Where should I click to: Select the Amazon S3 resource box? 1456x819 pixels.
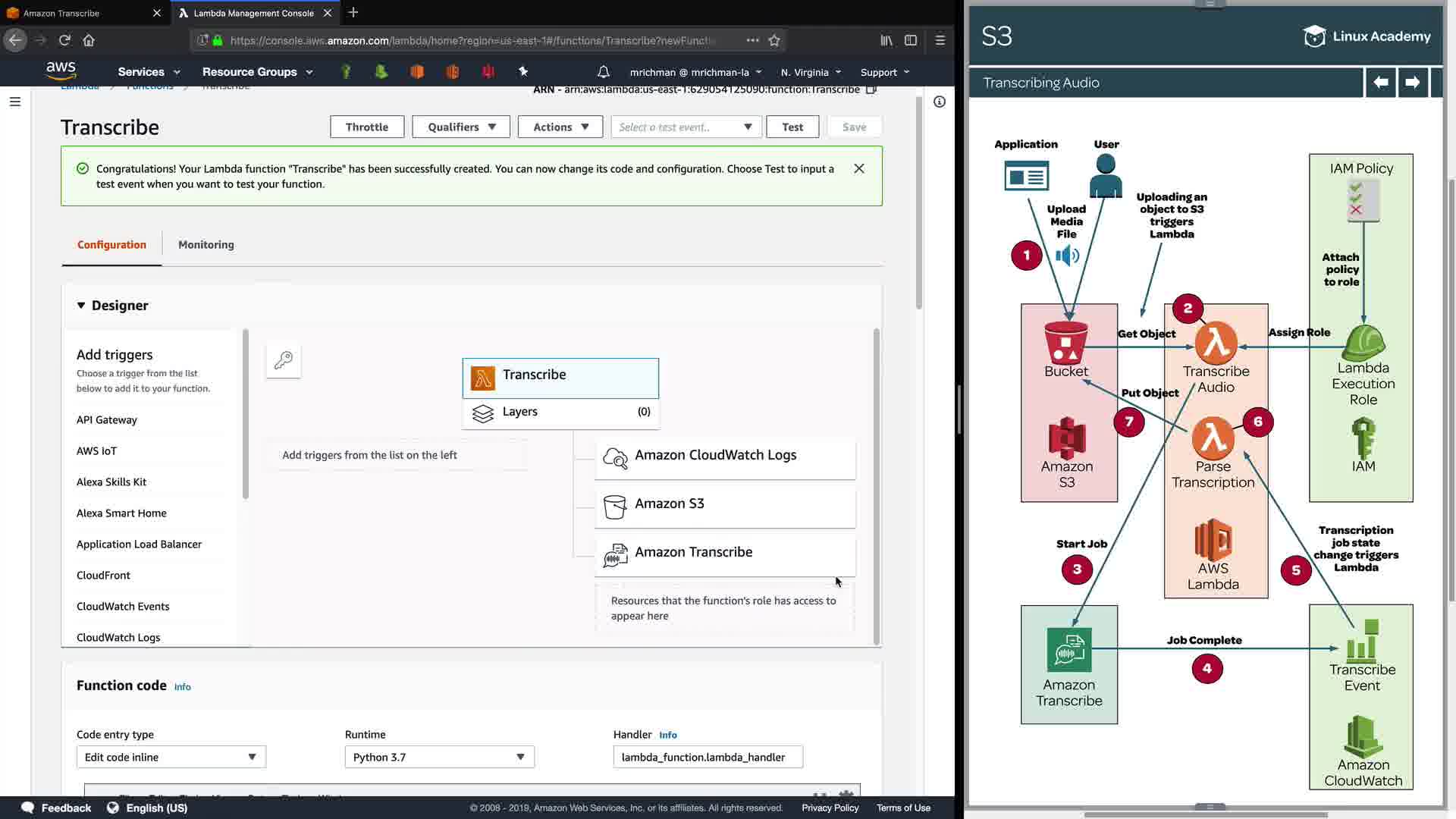pos(725,504)
